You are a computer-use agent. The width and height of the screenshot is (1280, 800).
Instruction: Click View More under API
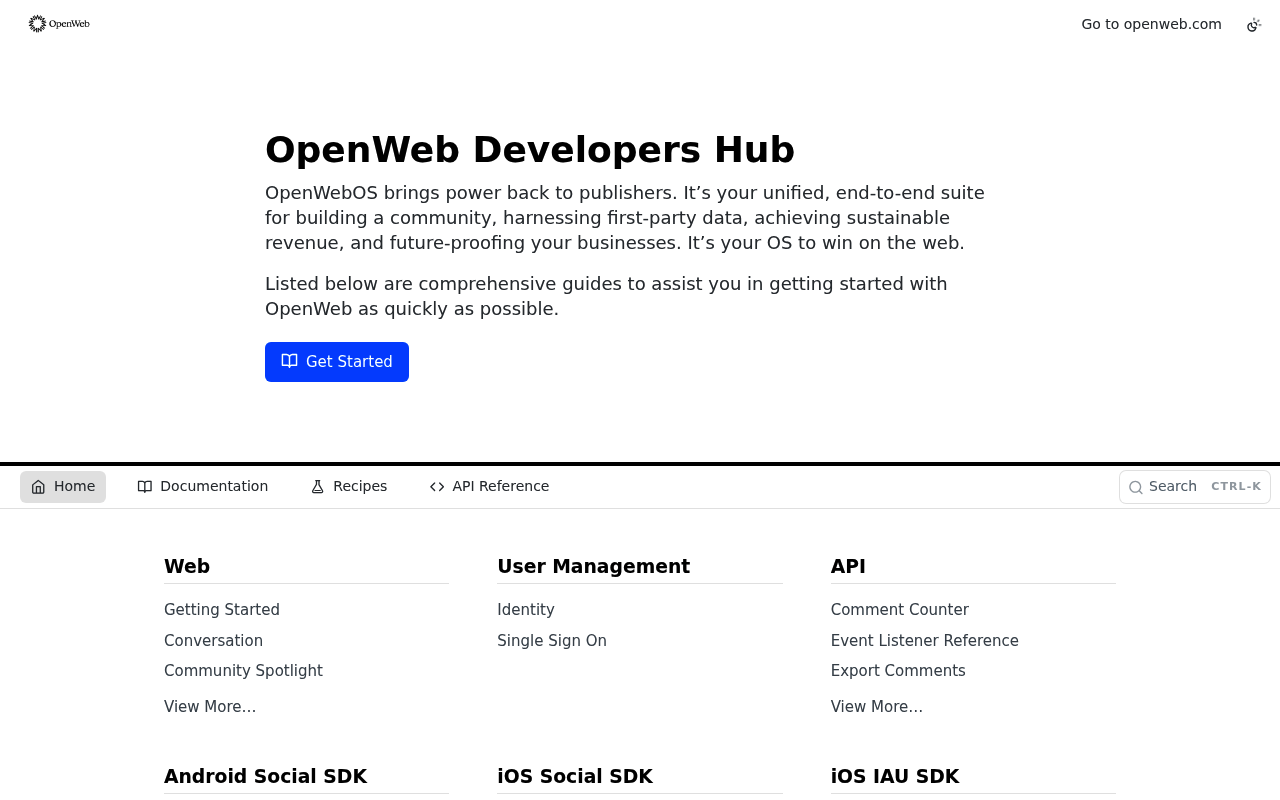[x=877, y=707]
